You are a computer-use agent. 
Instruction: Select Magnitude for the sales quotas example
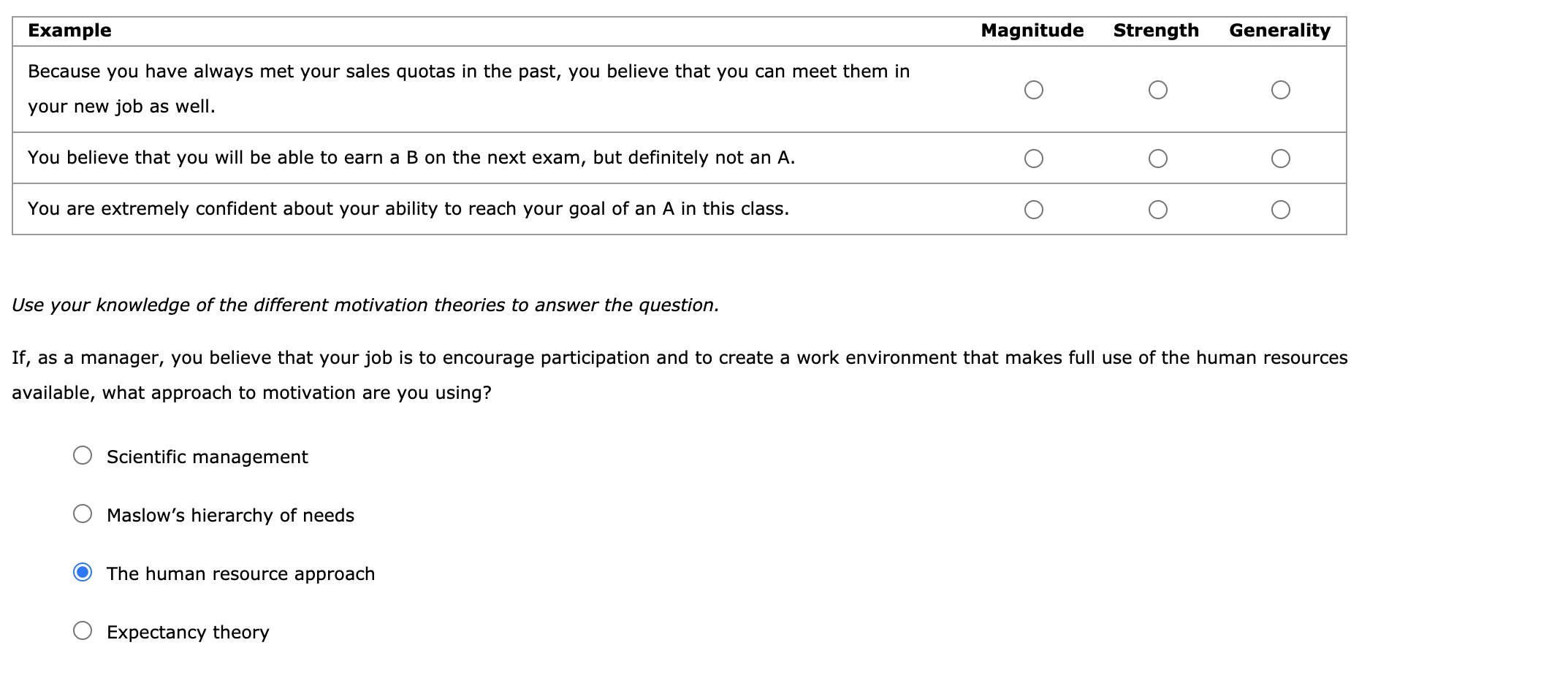coord(1033,90)
